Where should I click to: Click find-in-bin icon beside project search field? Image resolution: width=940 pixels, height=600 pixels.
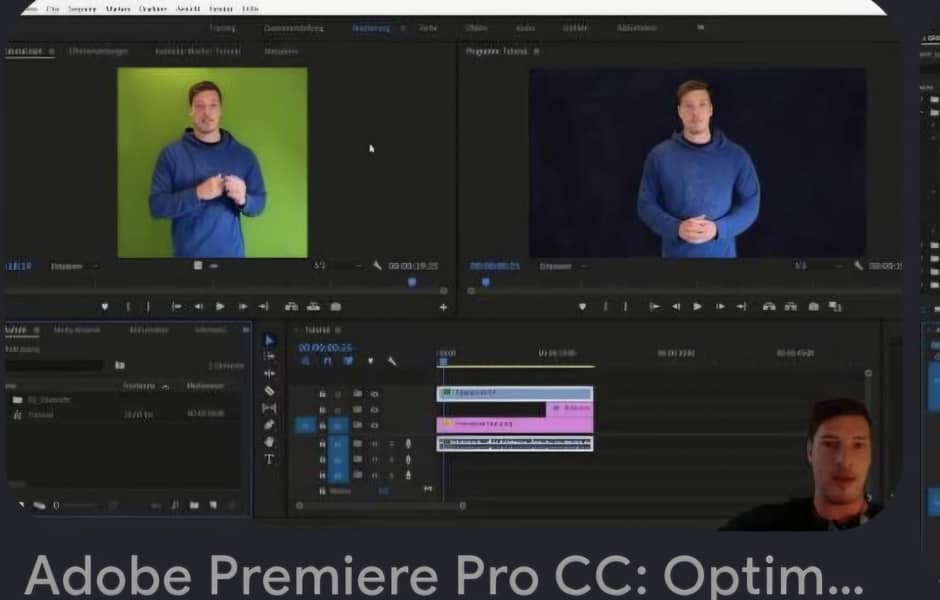click(120, 365)
